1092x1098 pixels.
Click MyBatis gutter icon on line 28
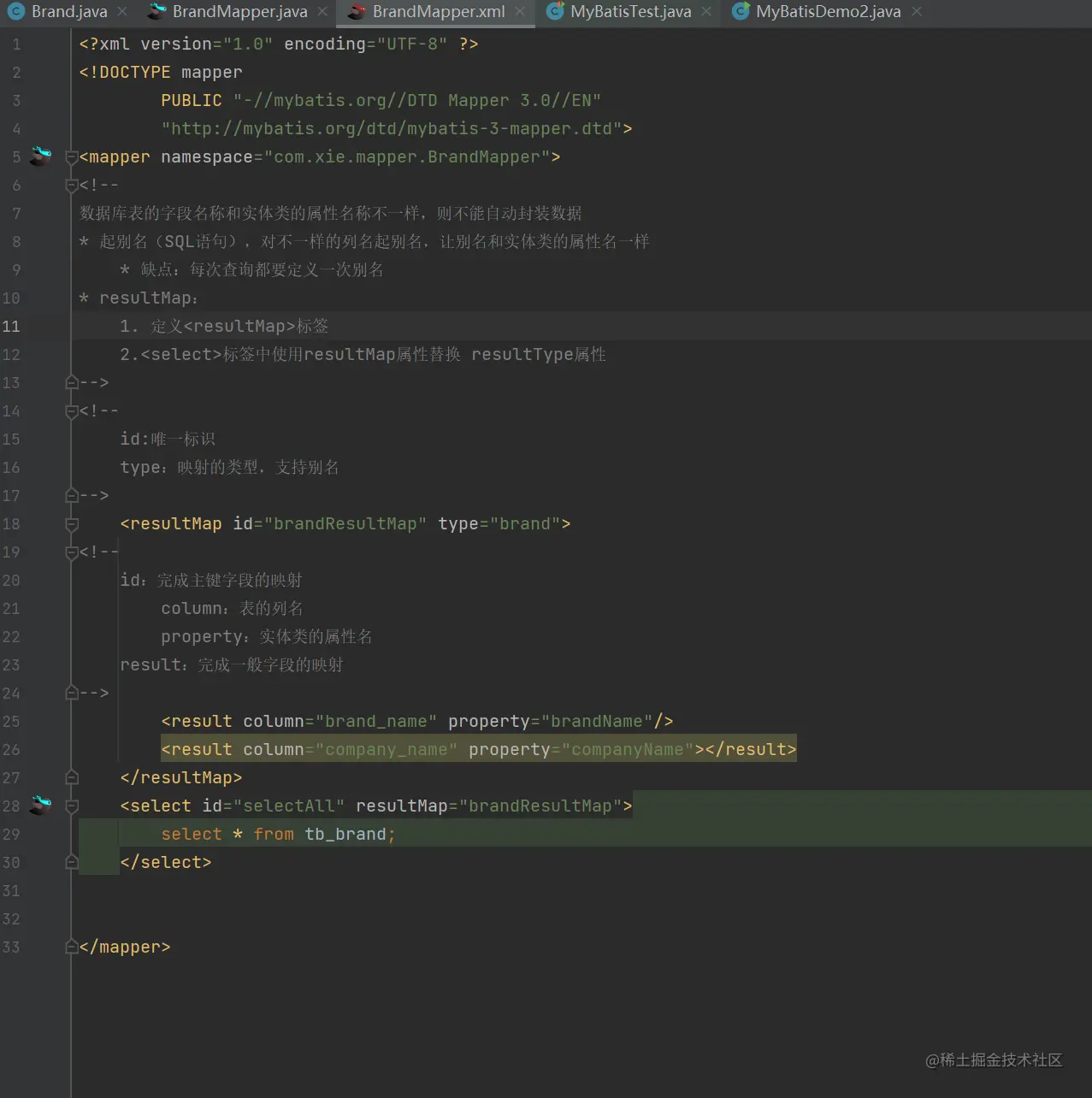tap(40, 805)
